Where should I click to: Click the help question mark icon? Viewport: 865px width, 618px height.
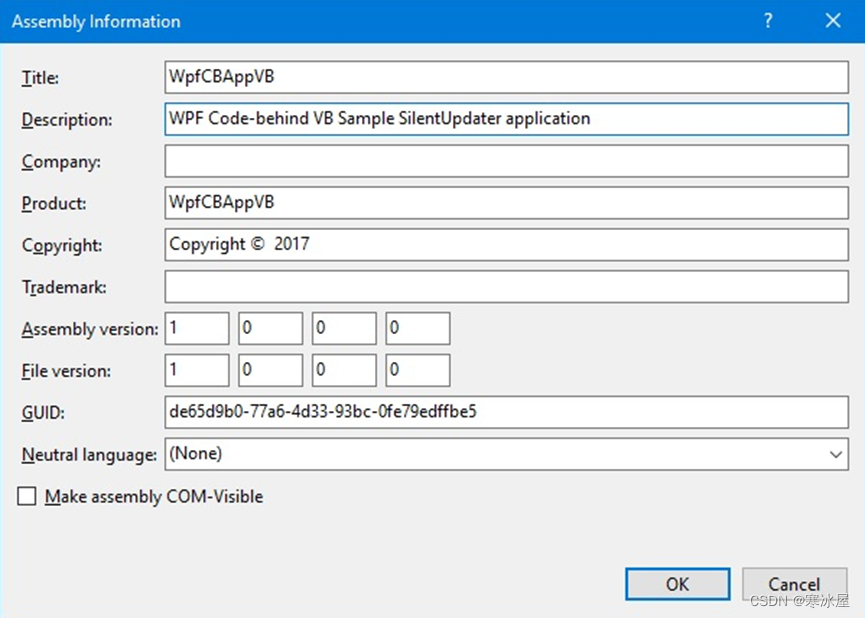[x=767, y=21]
